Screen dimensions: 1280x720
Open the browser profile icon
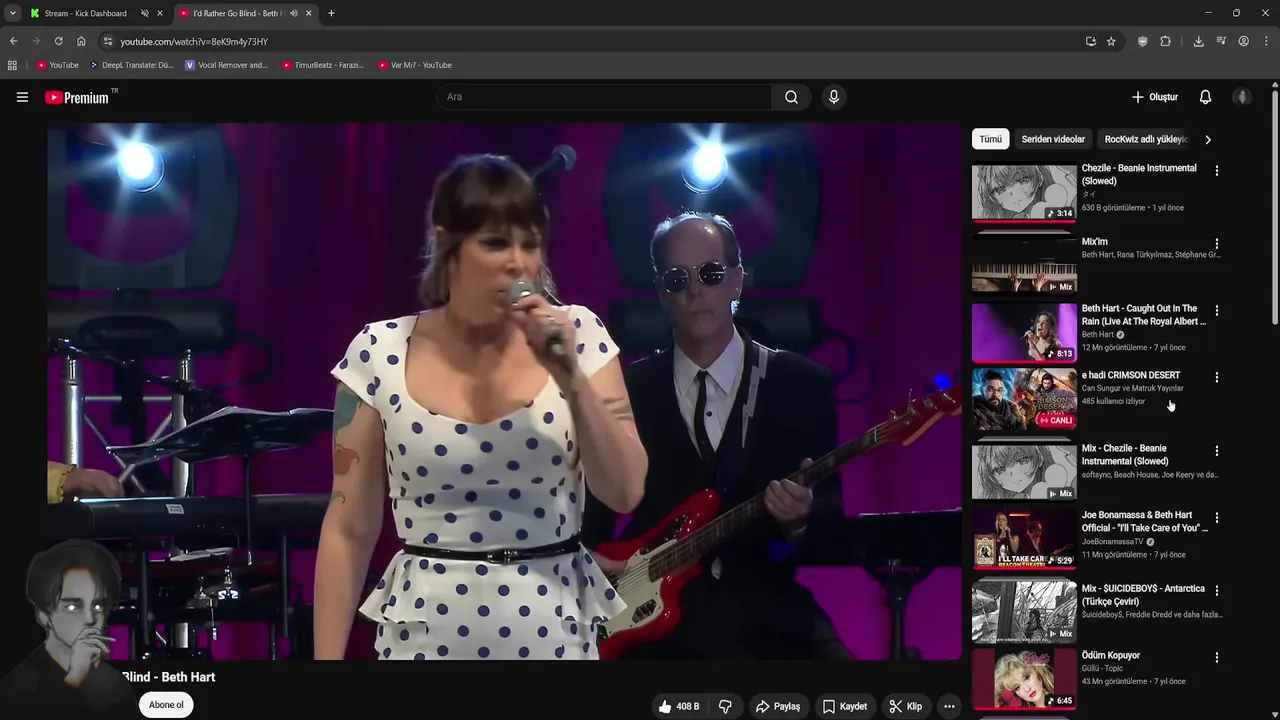pos(1243,41)
